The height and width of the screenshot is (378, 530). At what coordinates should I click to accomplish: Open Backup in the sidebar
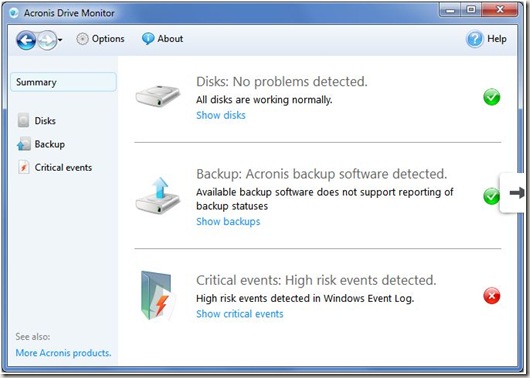(x=41, y=144)
